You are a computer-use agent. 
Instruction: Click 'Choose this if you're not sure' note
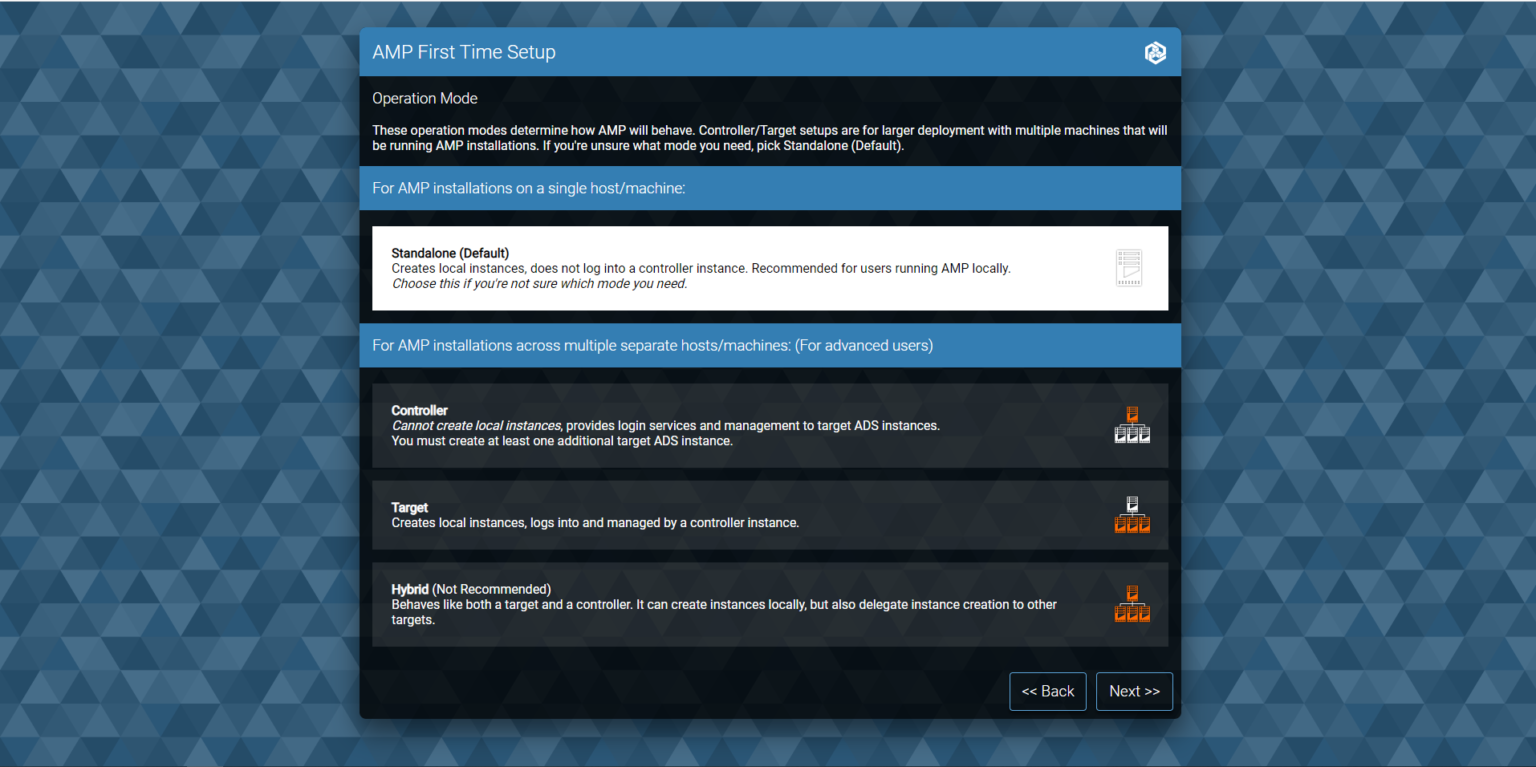[540, 283]
